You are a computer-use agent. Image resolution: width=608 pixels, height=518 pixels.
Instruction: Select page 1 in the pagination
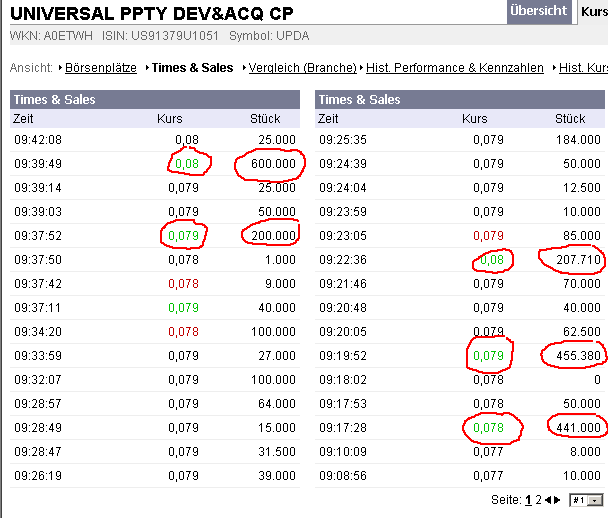528,499
